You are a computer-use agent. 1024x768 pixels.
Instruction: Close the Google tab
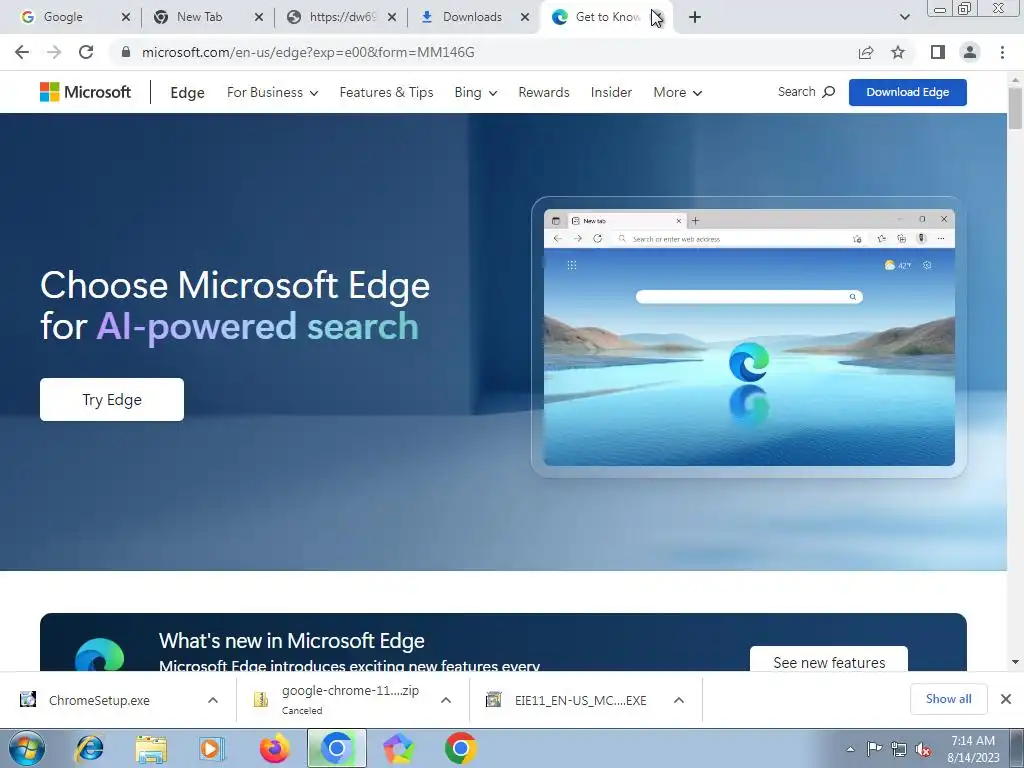click(x=126, y=17)
